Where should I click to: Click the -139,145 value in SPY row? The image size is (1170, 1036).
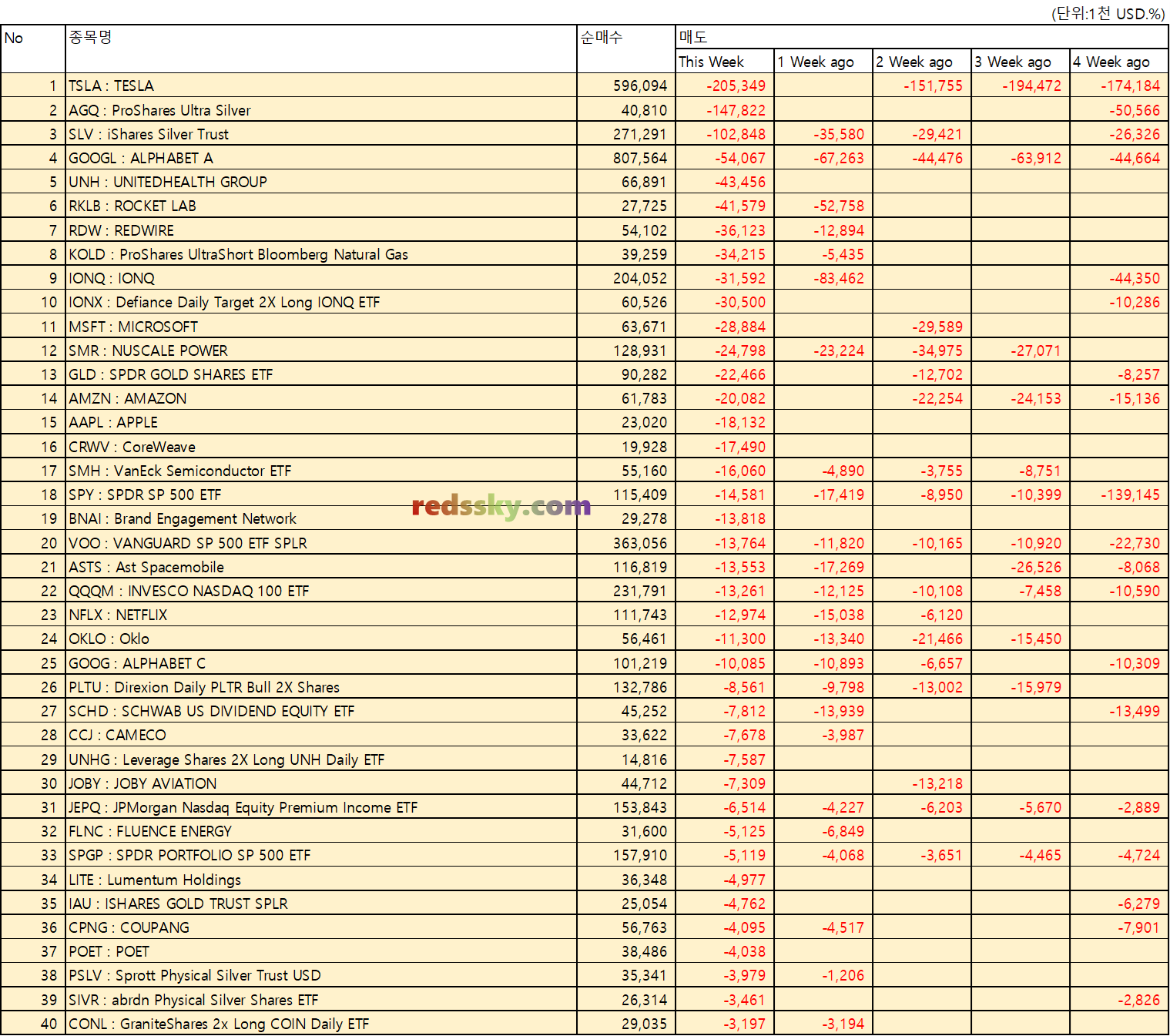pyautogui.click(x=1130, y=495)
